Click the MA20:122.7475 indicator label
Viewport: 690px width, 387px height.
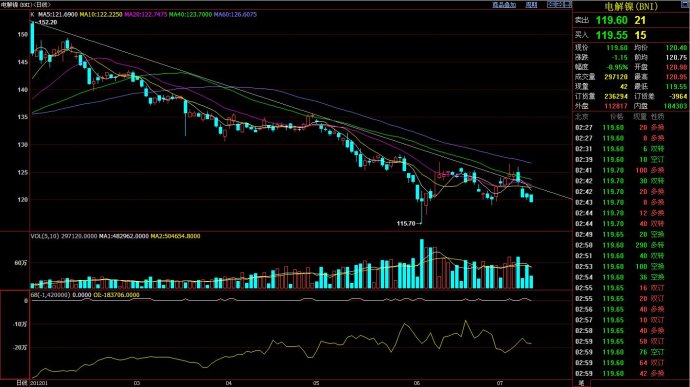146,15
